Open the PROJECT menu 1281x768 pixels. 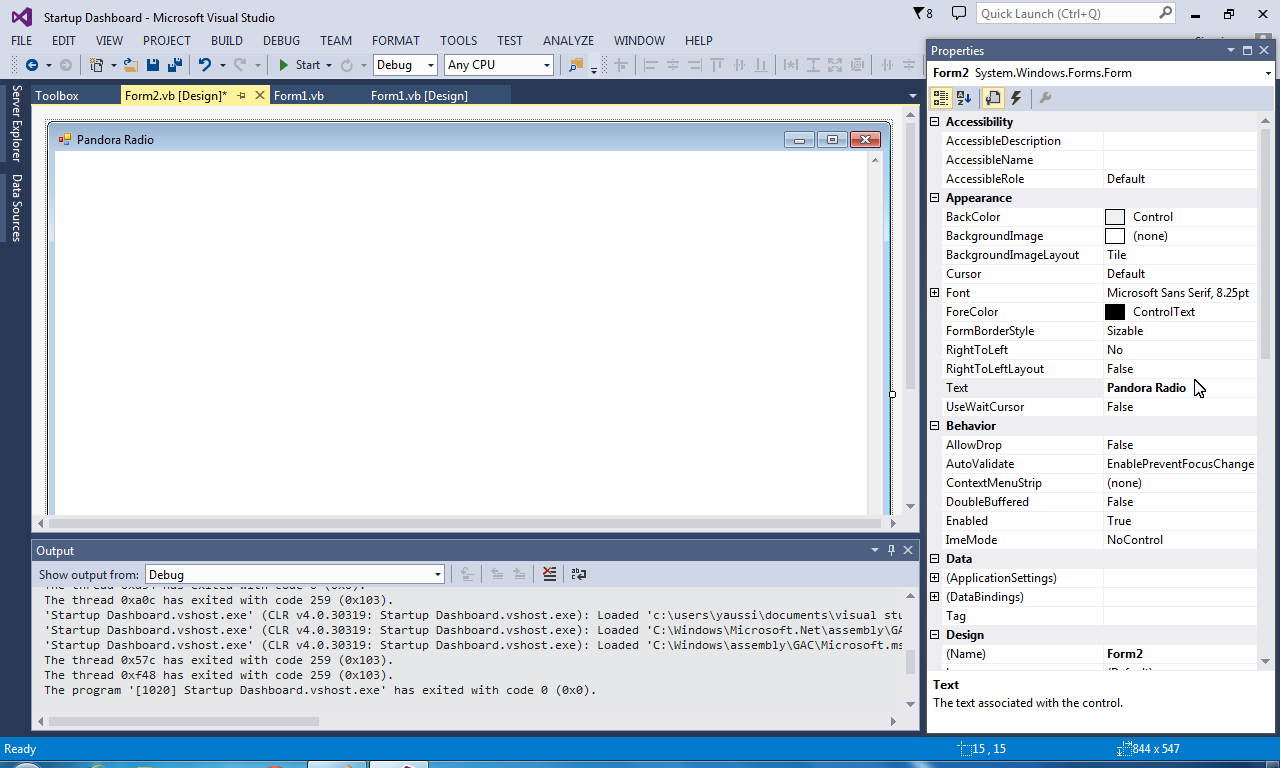click(x=166, y=41)
